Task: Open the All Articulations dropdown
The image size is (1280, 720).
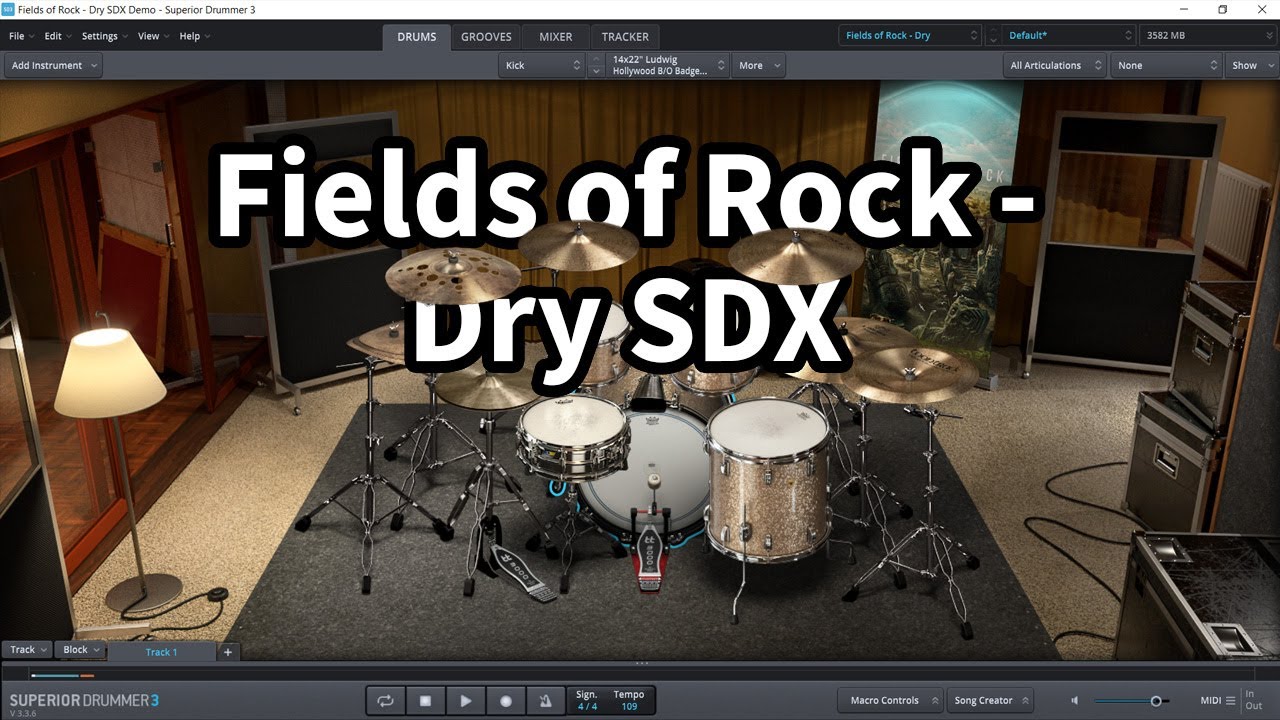Action: coord(1054,66)
